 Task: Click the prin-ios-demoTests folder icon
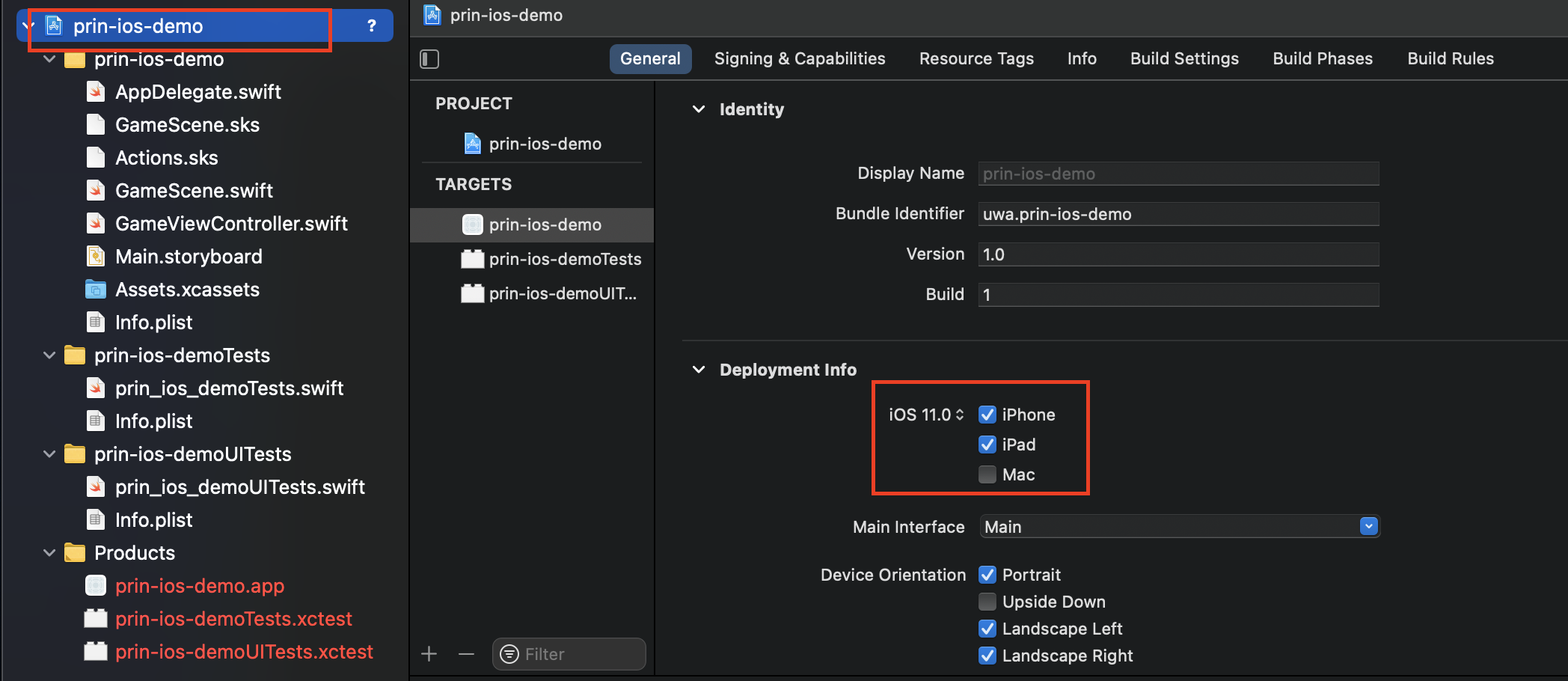click(75, 355)
